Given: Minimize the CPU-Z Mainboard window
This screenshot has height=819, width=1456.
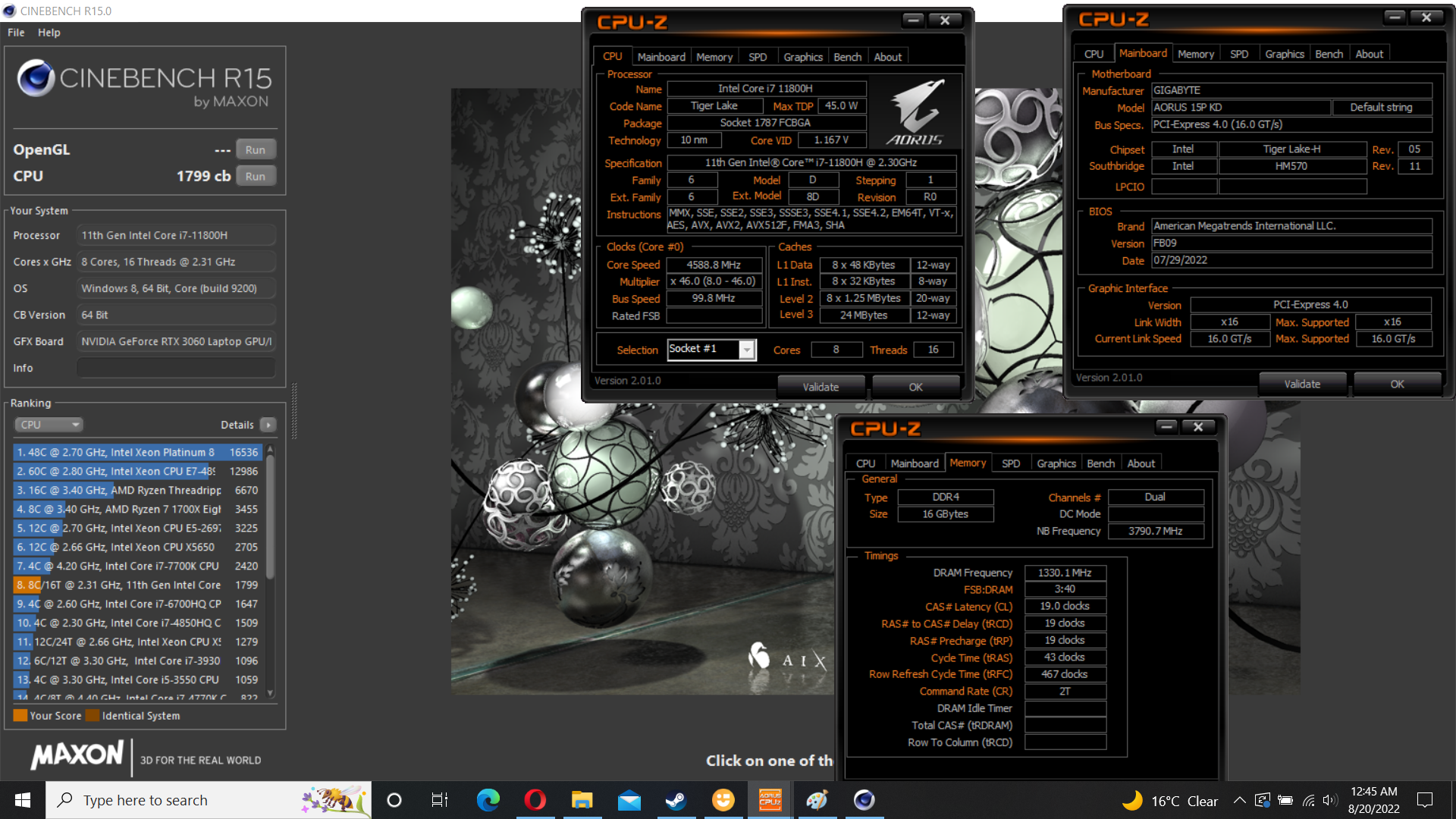Looking at the screenshot, I should pos(1395,17).
